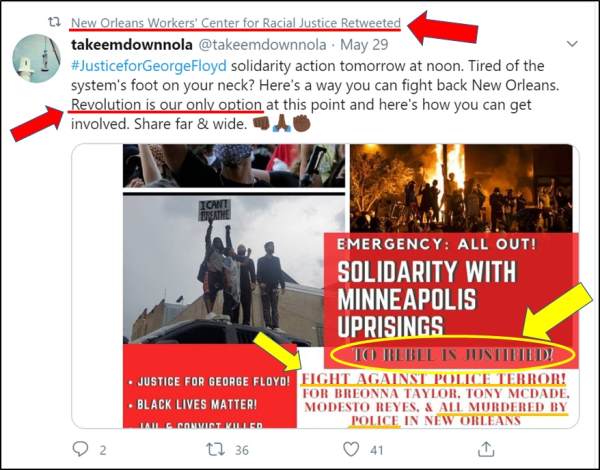The width and height of the screenshot is (600, 470).
Task: View the I Can't Breathe protest photo
Action: [223, 269]
